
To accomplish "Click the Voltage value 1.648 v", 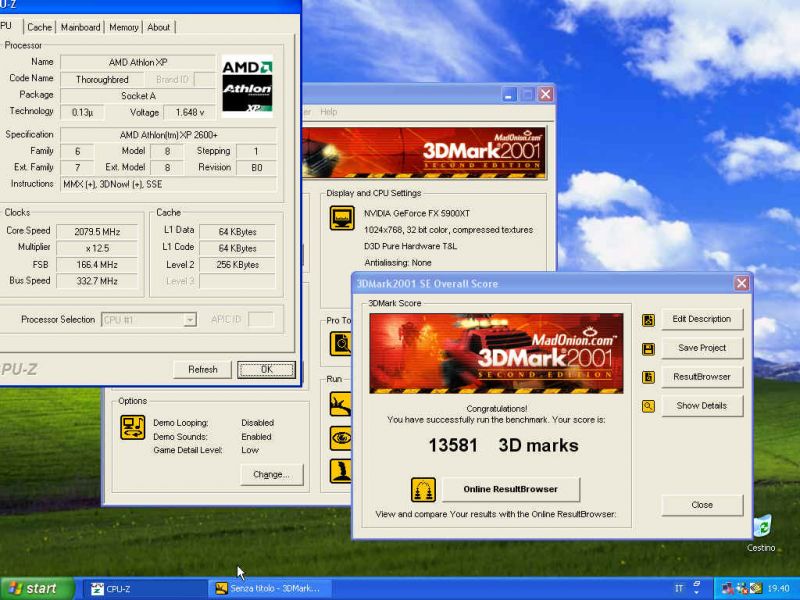I will point(190,112).
